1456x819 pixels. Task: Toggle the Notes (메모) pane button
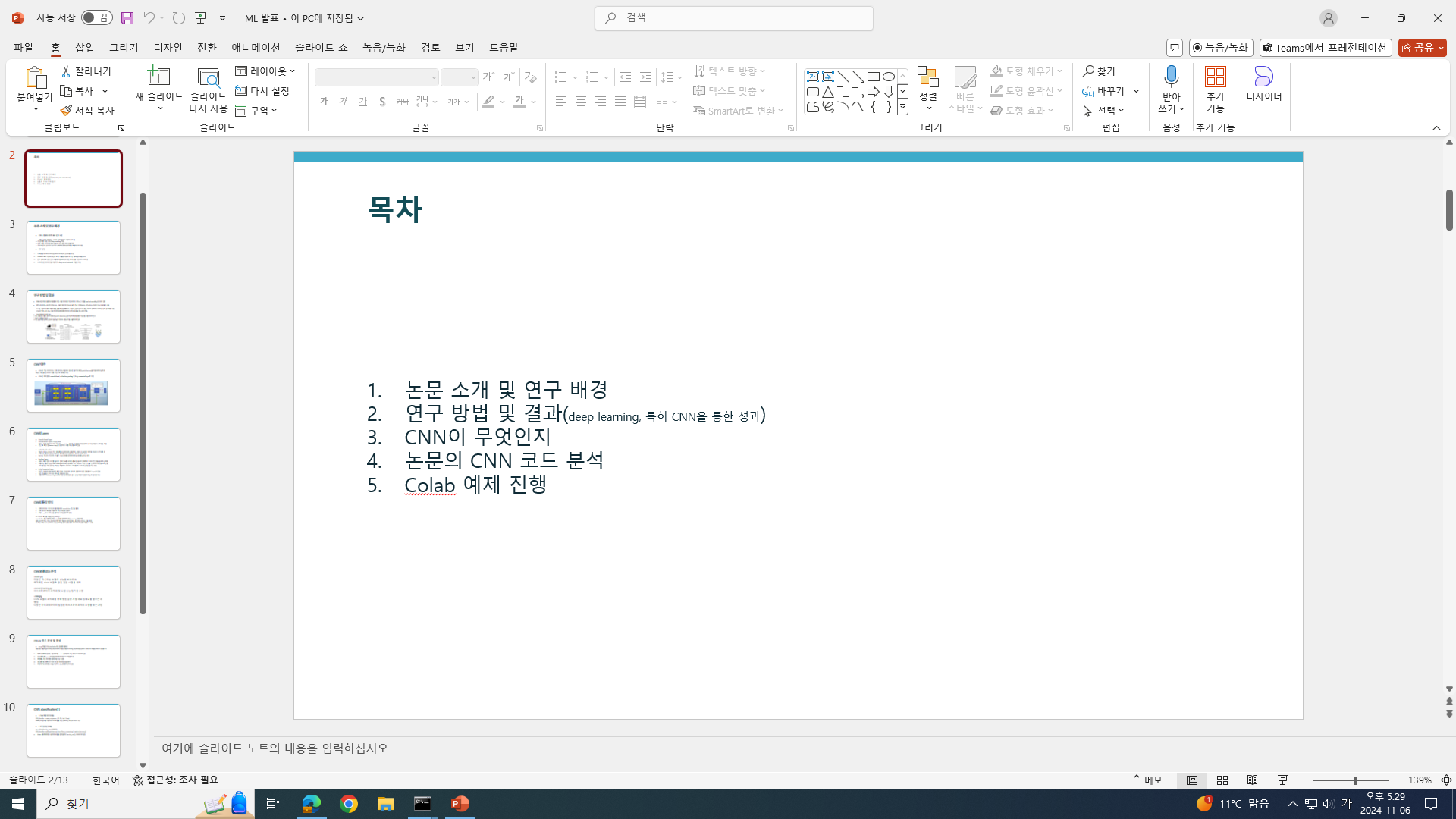coord(1147,780)
